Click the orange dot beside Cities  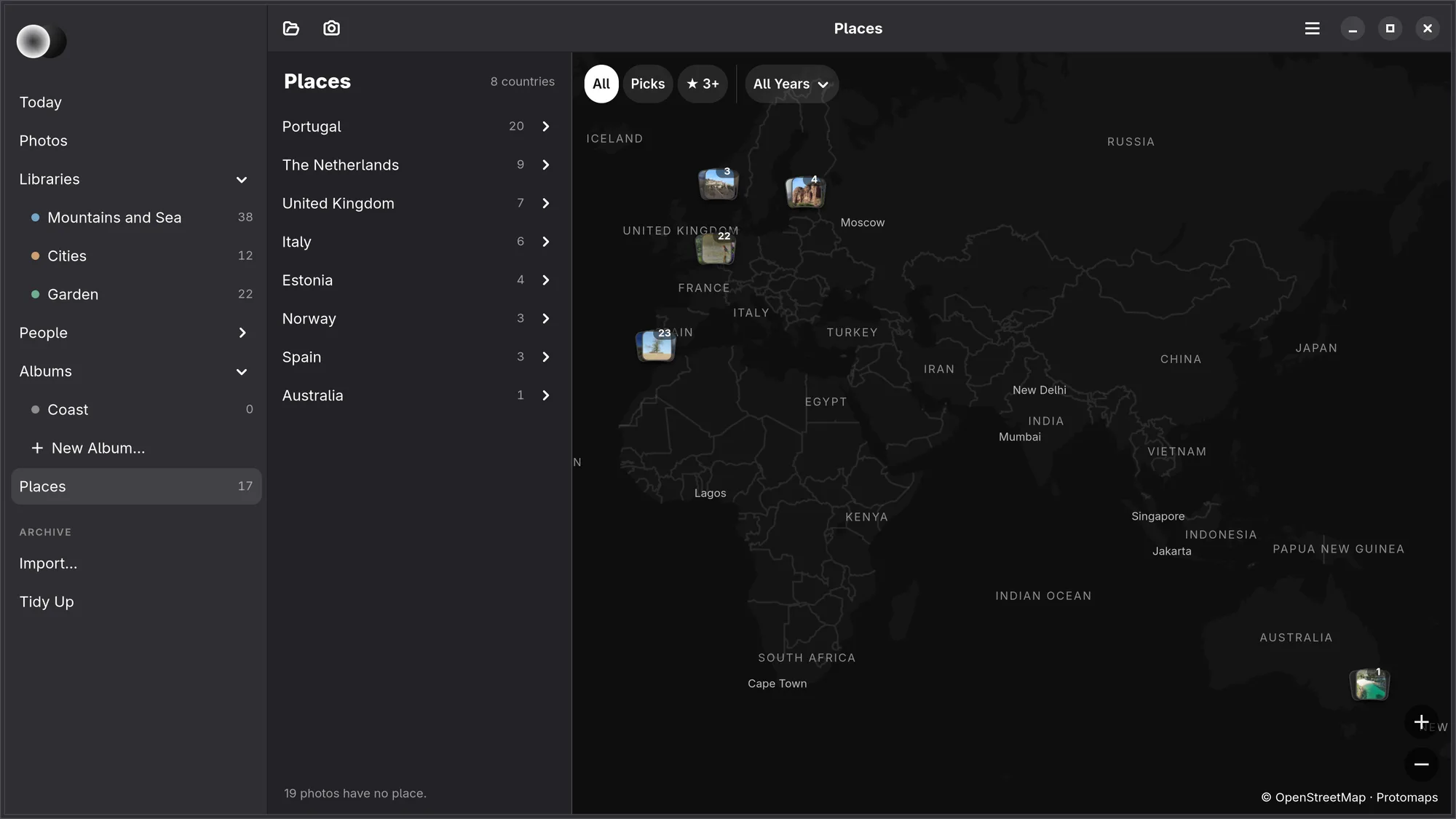tap(35, 256)
